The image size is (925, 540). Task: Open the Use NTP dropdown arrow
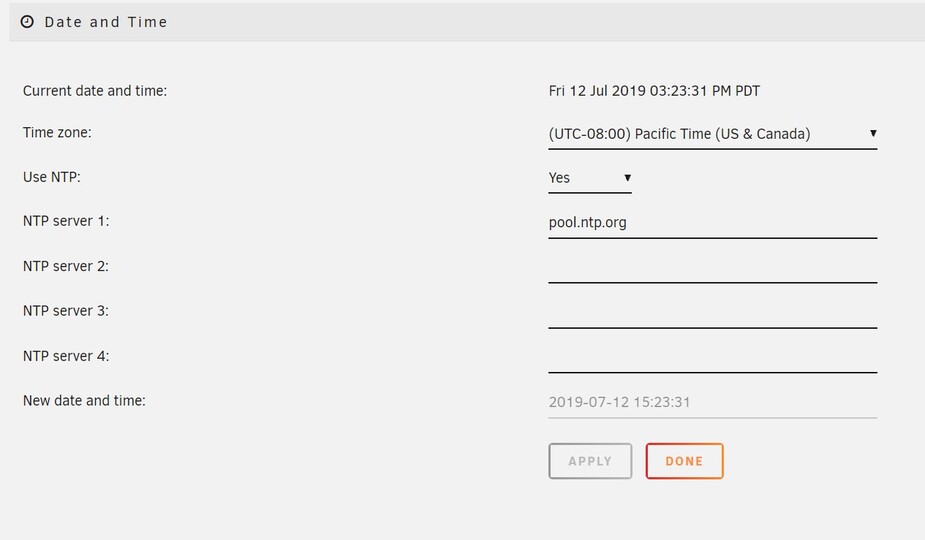627,178
